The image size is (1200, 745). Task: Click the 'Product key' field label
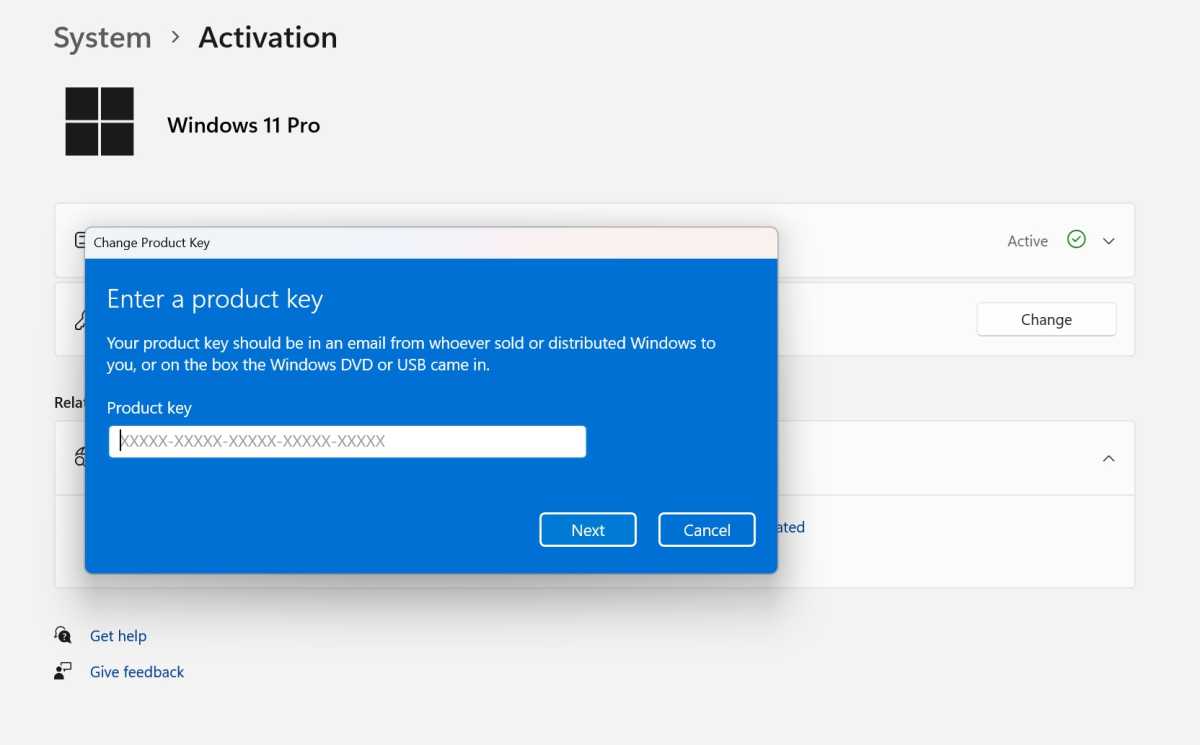(149, 408)
